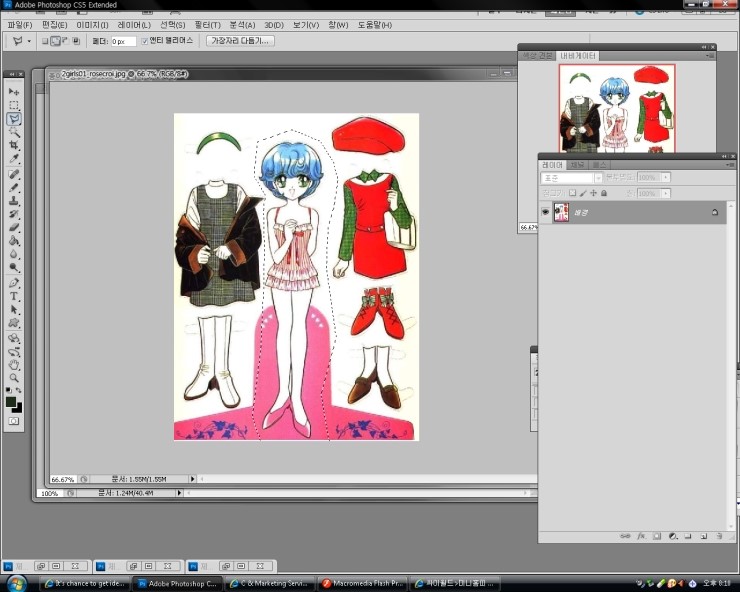
Task: Click the feather value input field
Action: click(124, 42)
